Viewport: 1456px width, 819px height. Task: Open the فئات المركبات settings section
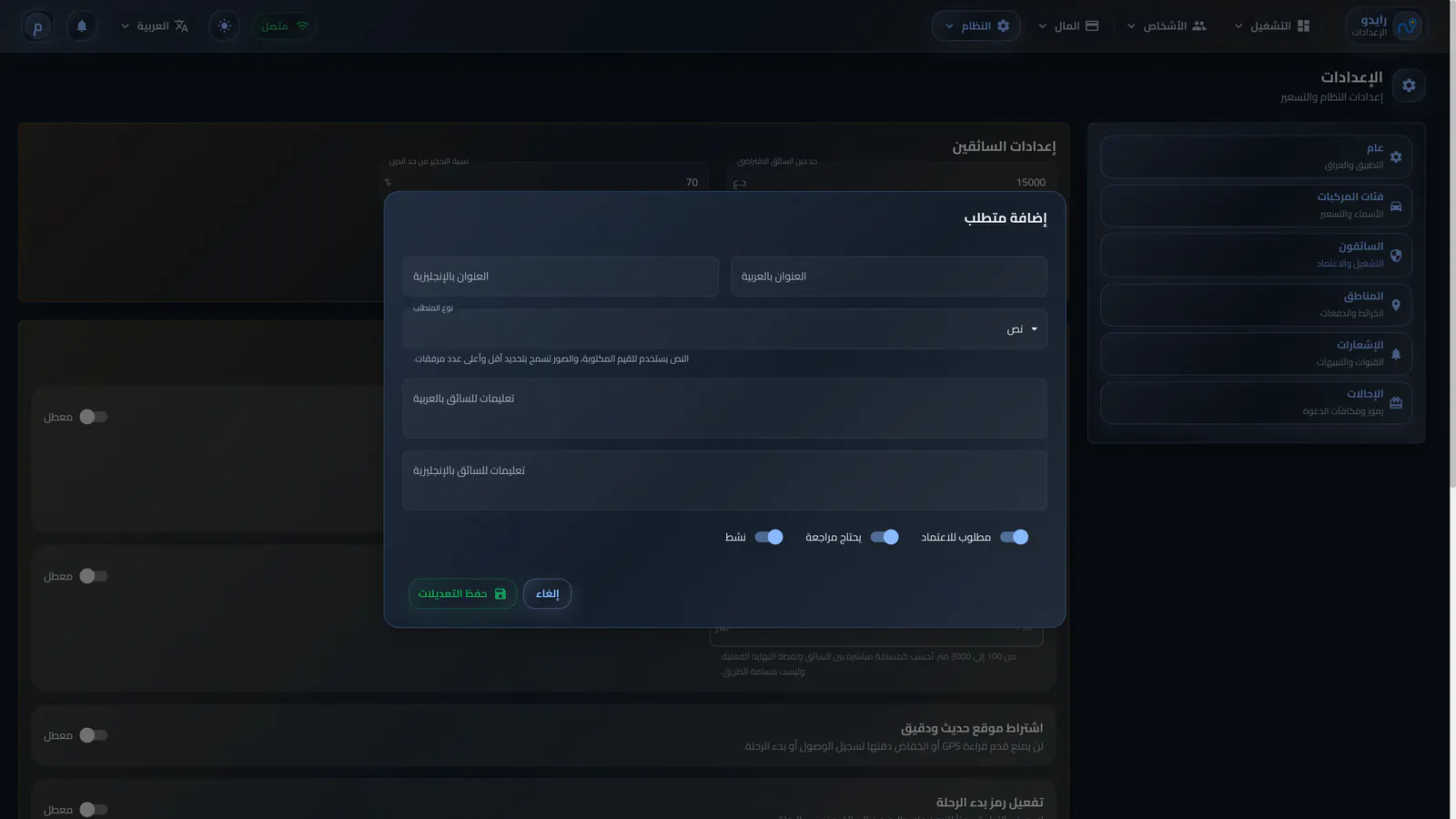pos(1256,206)
